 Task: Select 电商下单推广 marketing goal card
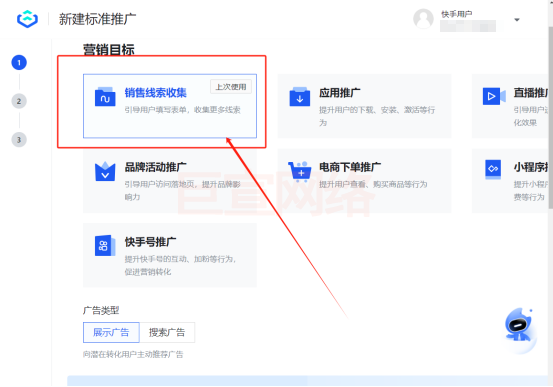364,181
